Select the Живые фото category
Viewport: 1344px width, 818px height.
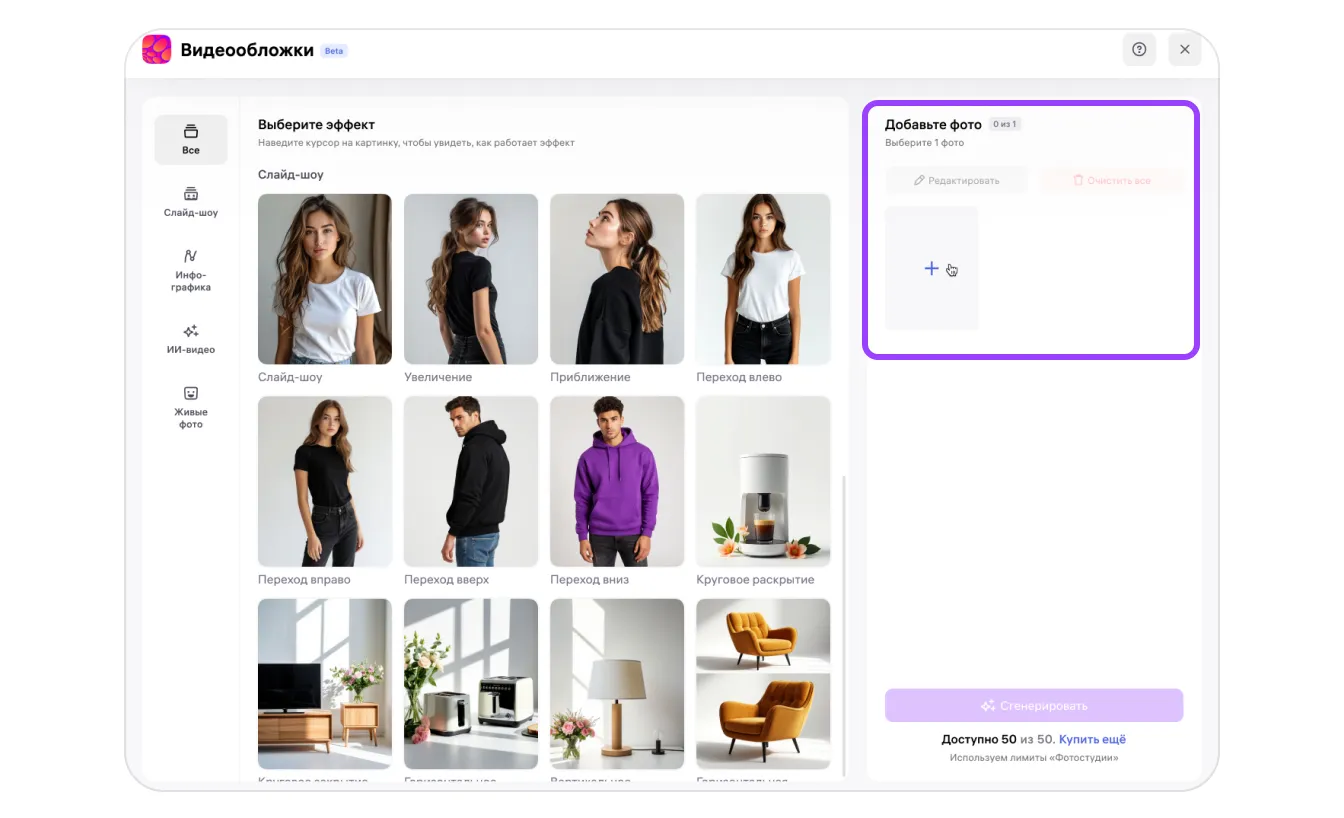point(191,408)
